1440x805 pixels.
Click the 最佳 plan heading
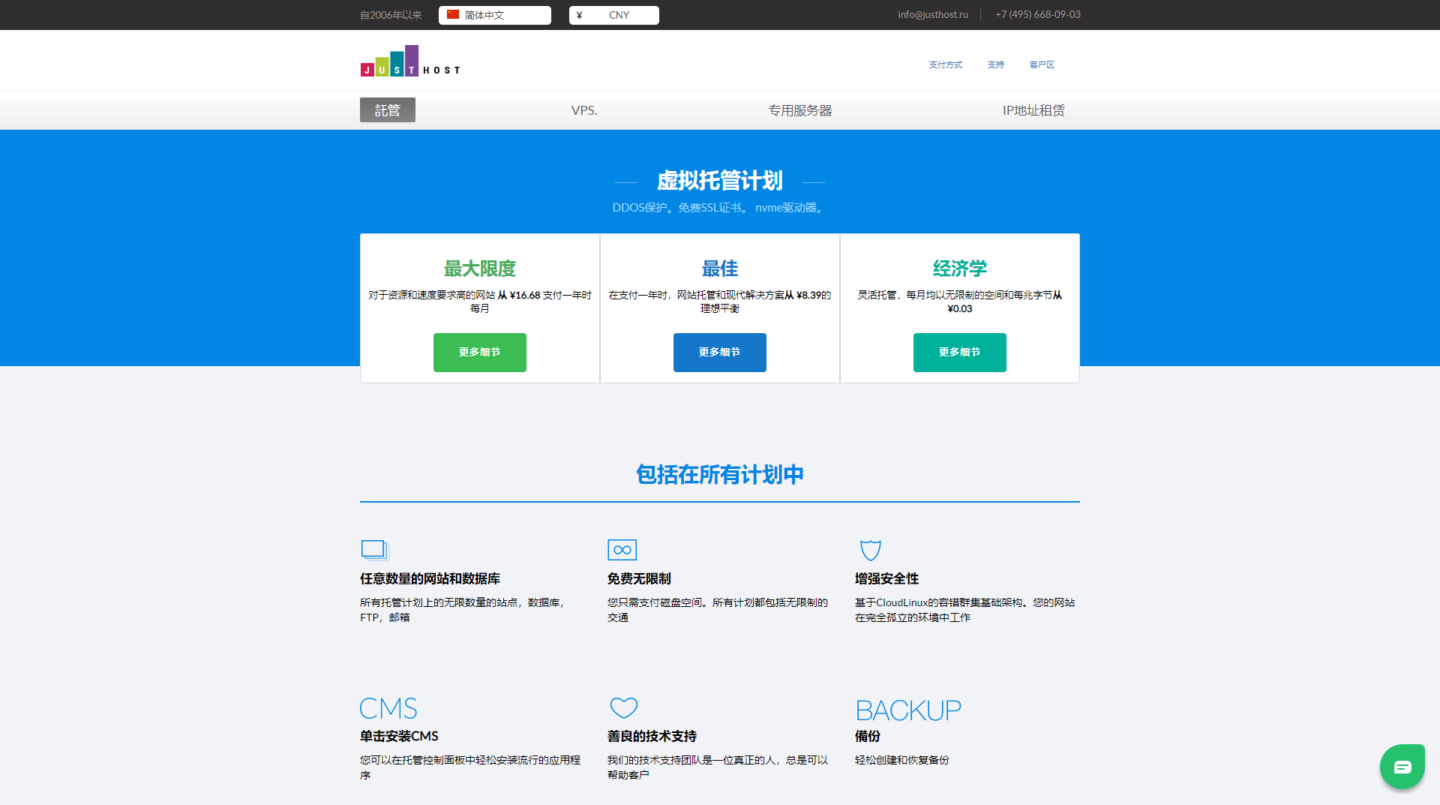click(720, 268)
